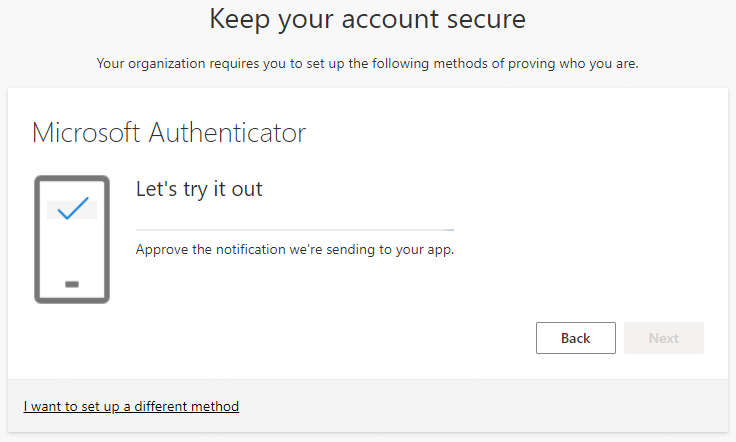Click the blue checkmark on the phone

click(72, 210)
